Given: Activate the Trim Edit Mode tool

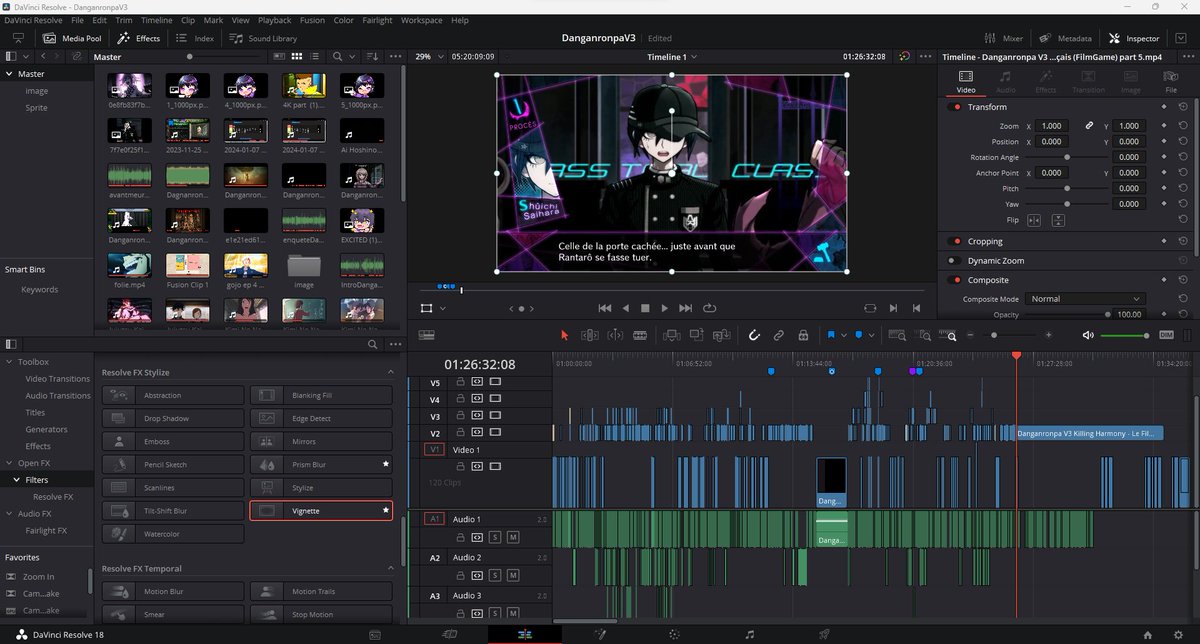Looking at the screenshot, I should coord(590,335).
